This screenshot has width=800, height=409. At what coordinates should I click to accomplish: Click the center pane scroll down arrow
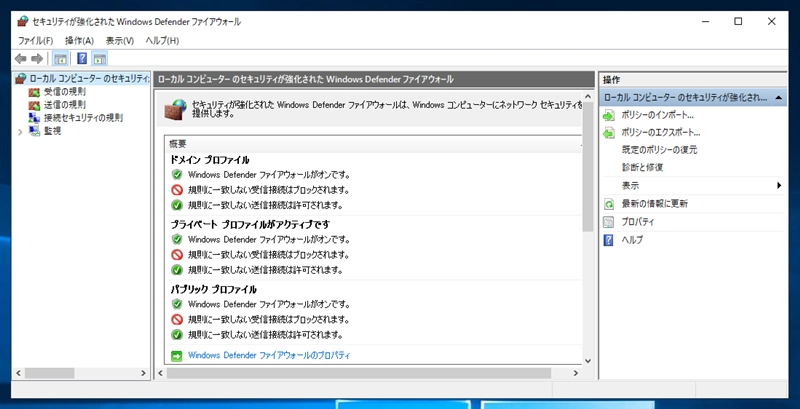tap(587, 361)
